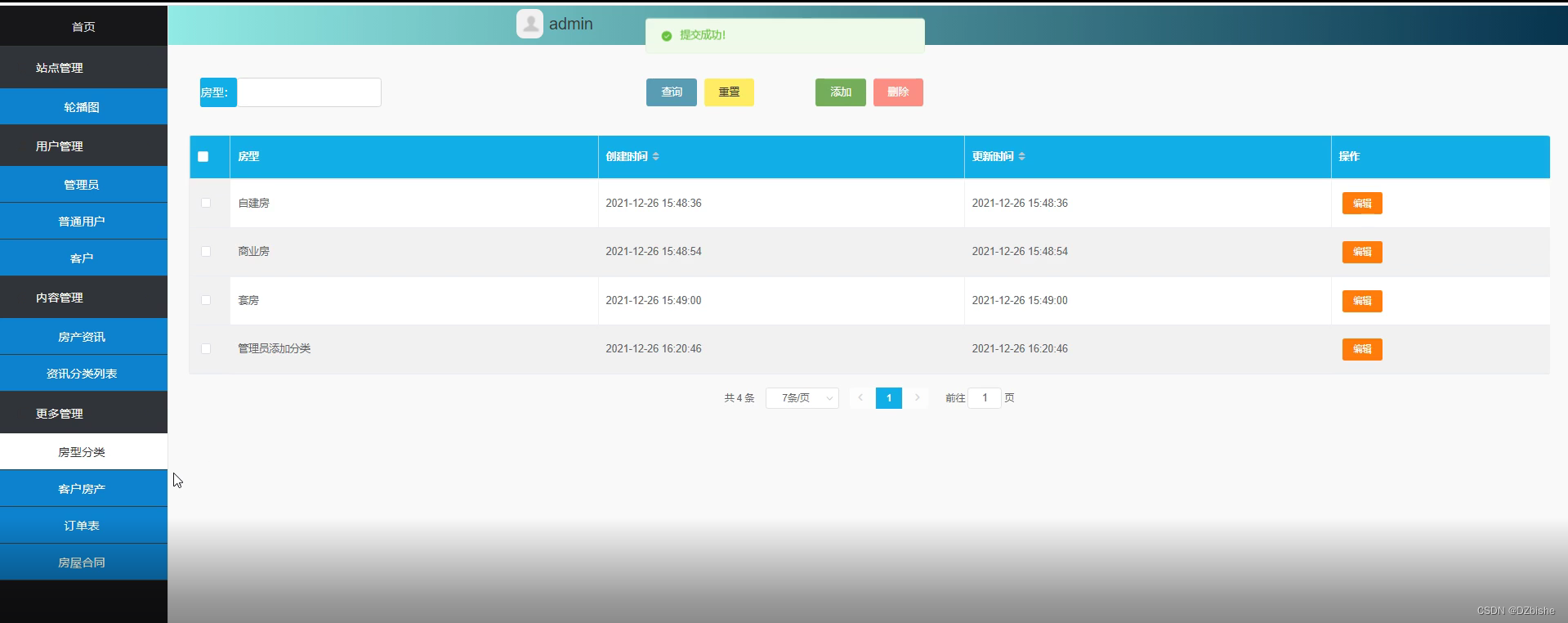The height and width of the screenshot is (623, 1568).
Task: Open 客户房产 in the sidebar
Action: pyautogui.click(x=83, y=488)
